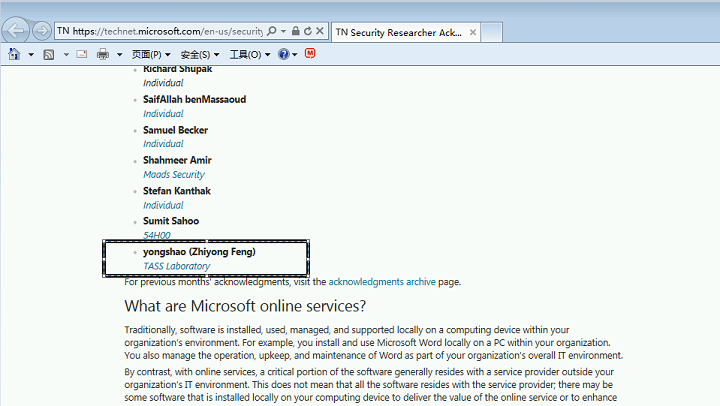The width and height of the screenshot is (720, 406).
Task: Open Individual link under SaifAllah benMassaoud
Action: pyautogui.click(x=163, y=113)
